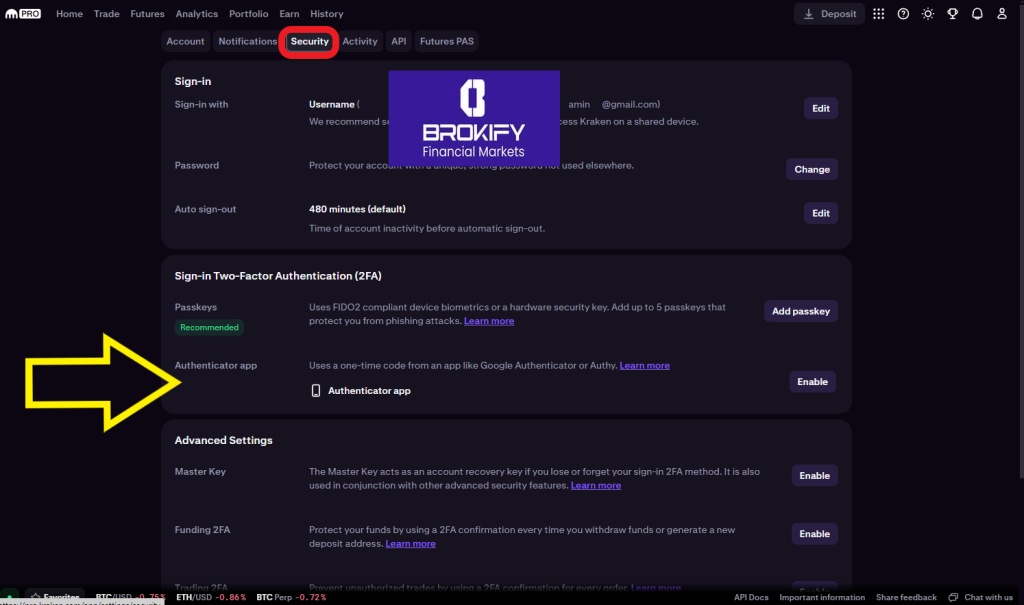Open the Futures PAS tab

tap(447, 41)
